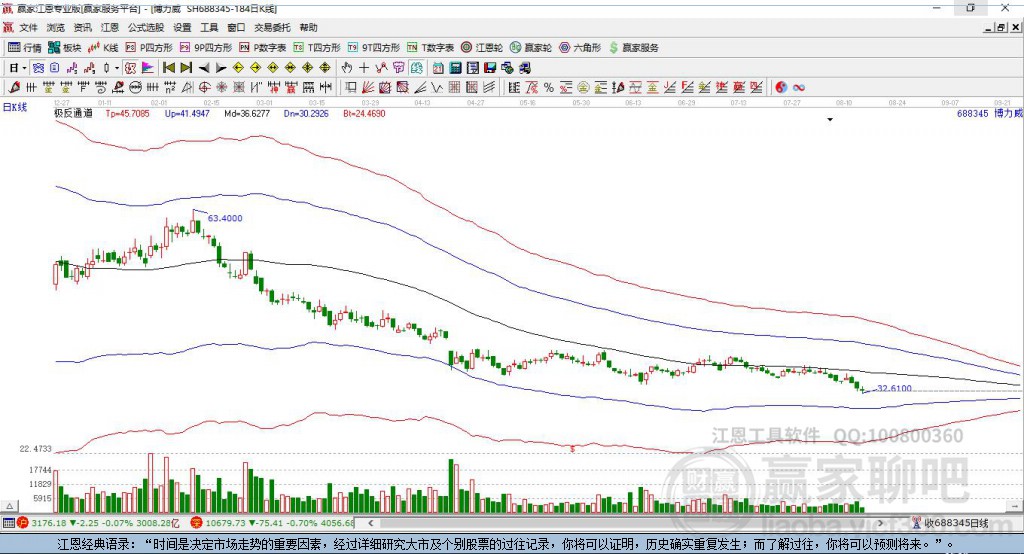Click the black right arrow icon
The height and width of the screenshot is (554, 1024).
(221, 68)
